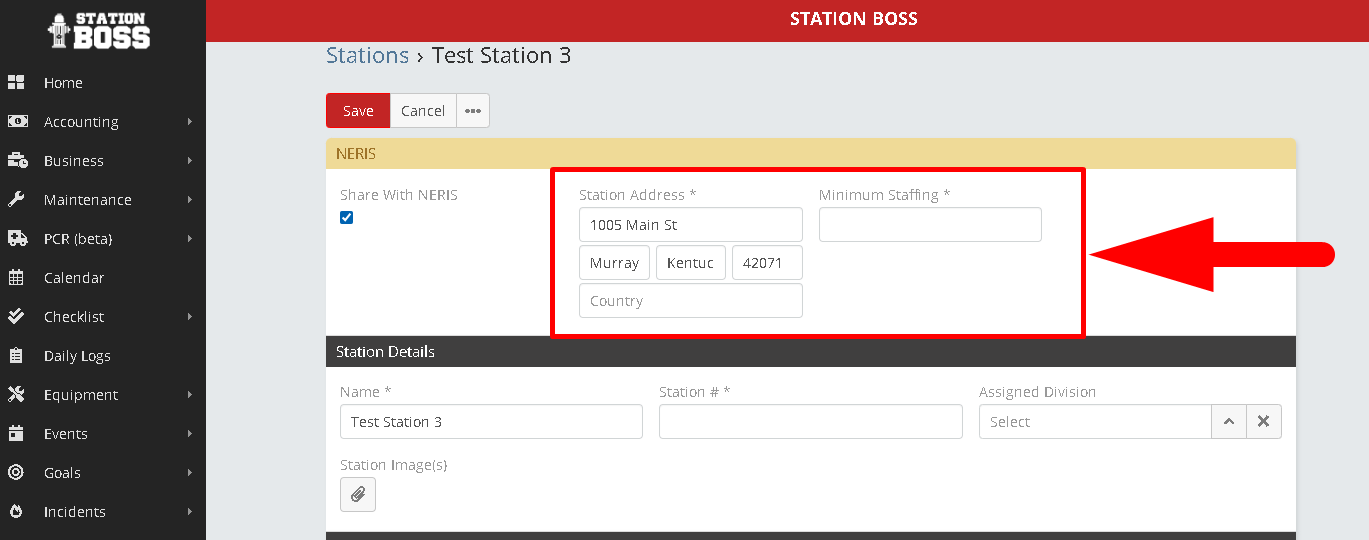The width and height of the screenshot is (1369, 540).
Task: Click the Home dashboard icon
Action: (16, 83)
